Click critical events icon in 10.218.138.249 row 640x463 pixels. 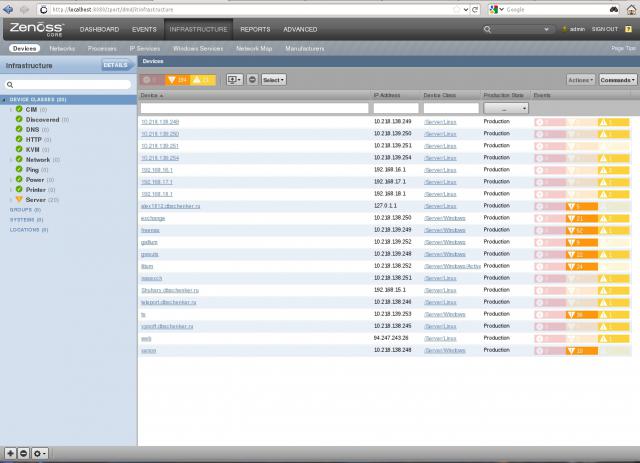click(540, 122)
